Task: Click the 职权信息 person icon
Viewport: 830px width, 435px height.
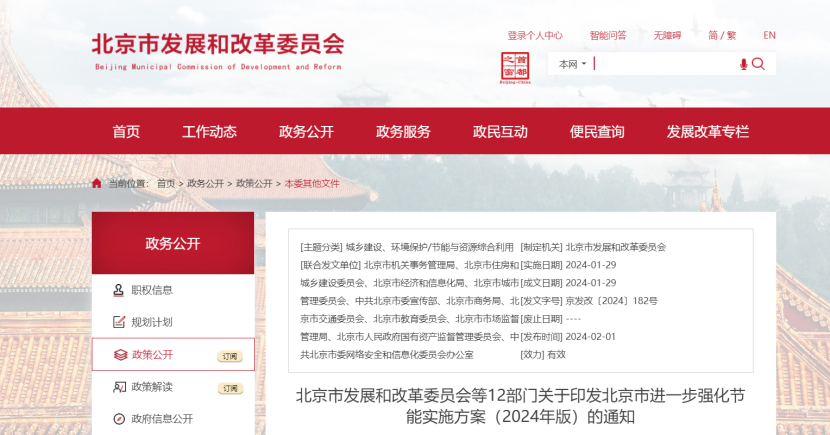Action: coord(119,290)
